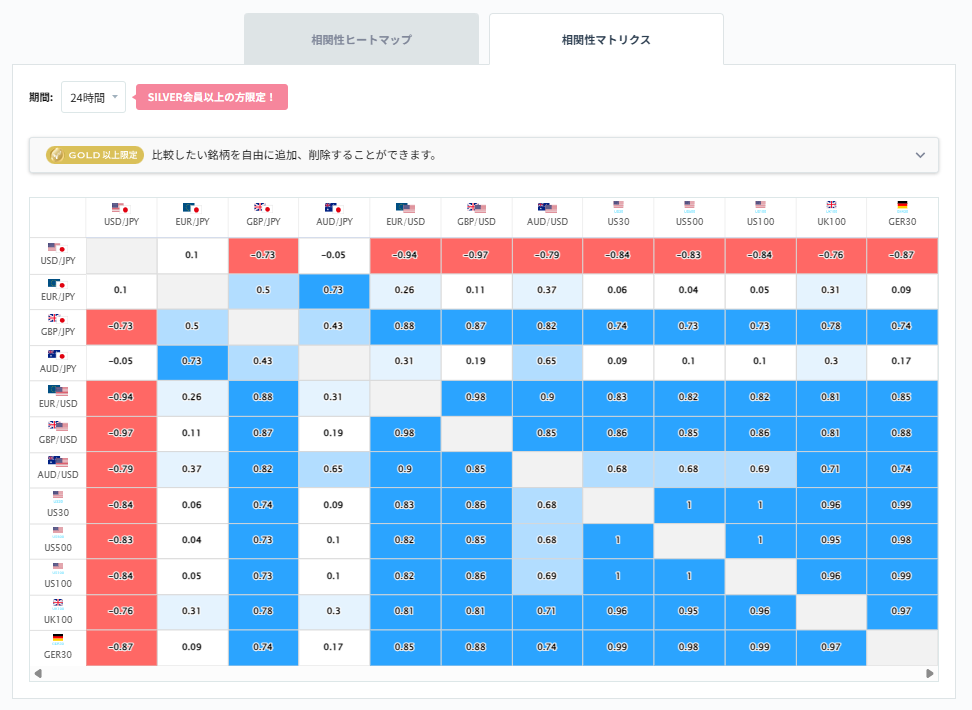The image size is (972, 710).
Task: Select the GBP/JPY row header with UK flag
Action: pos(56,320)
